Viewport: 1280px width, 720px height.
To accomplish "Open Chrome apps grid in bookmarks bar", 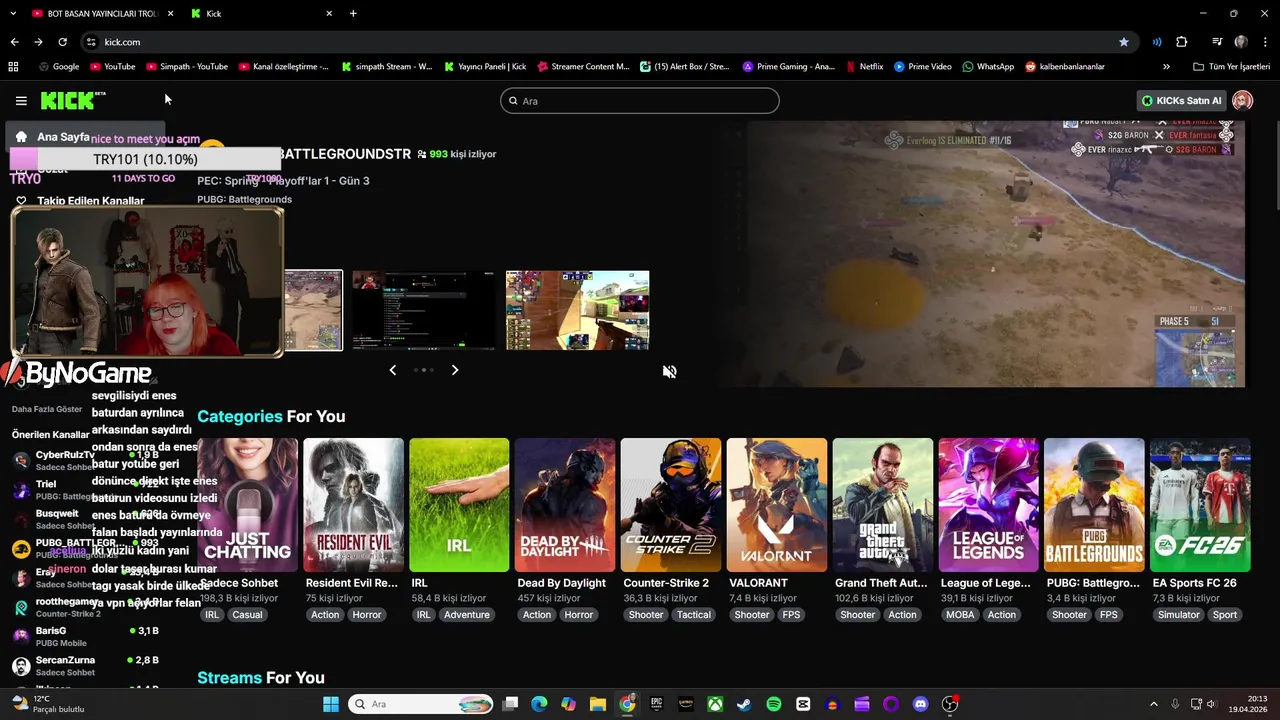I will 13,67.
